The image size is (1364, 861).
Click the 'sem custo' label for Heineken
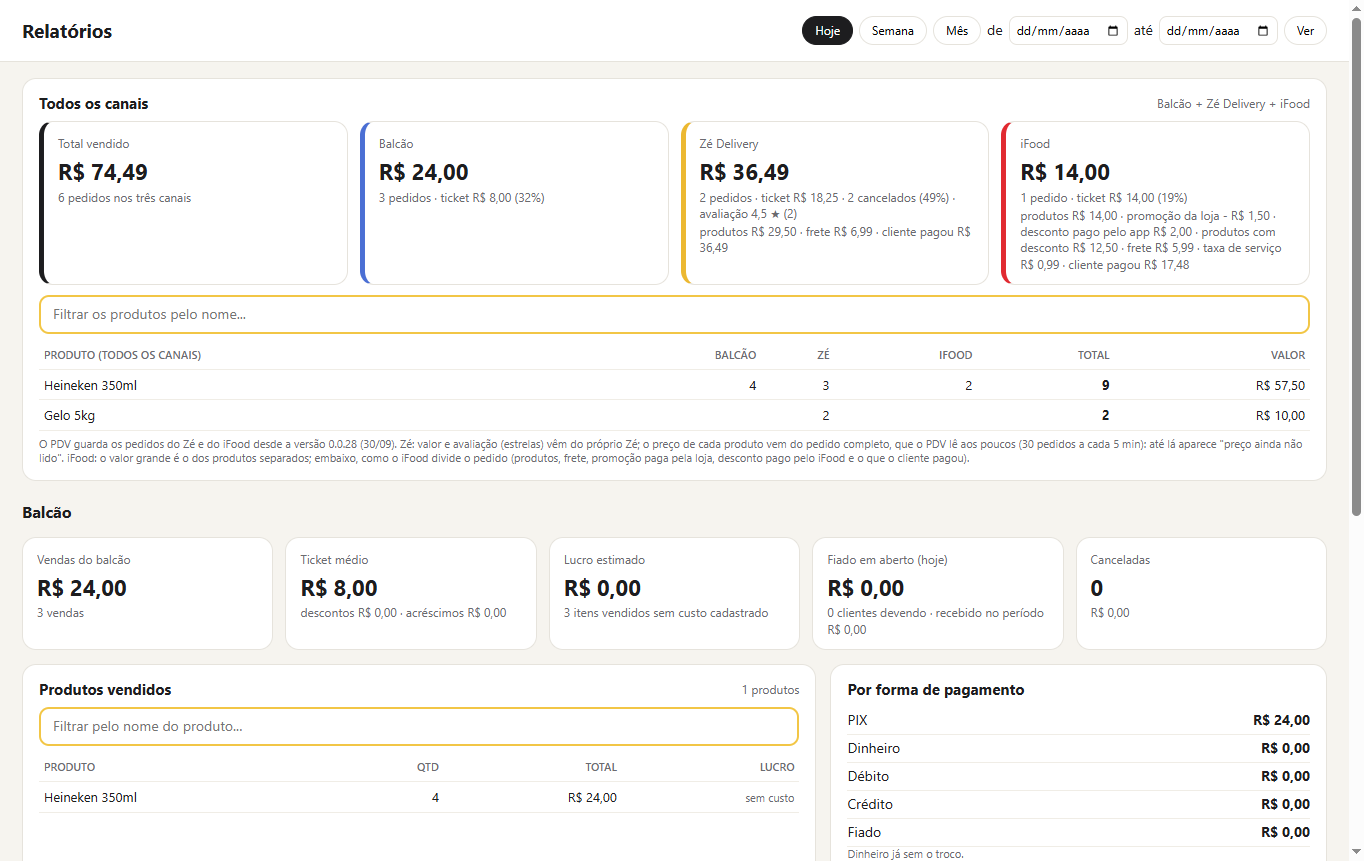770,798
